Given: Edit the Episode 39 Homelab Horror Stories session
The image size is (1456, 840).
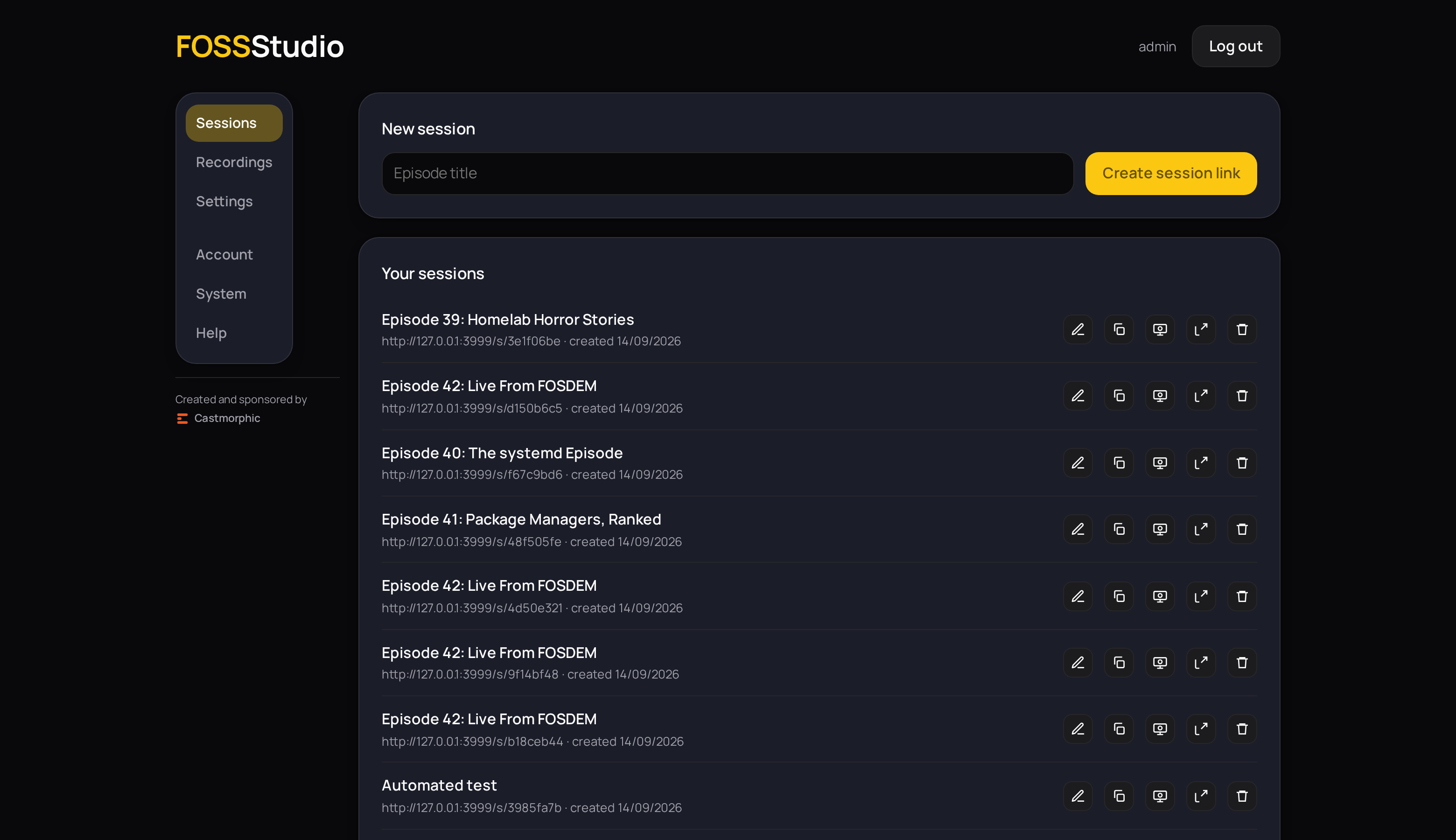Looking at the screenshot, I should click(x=1078, y=329).
